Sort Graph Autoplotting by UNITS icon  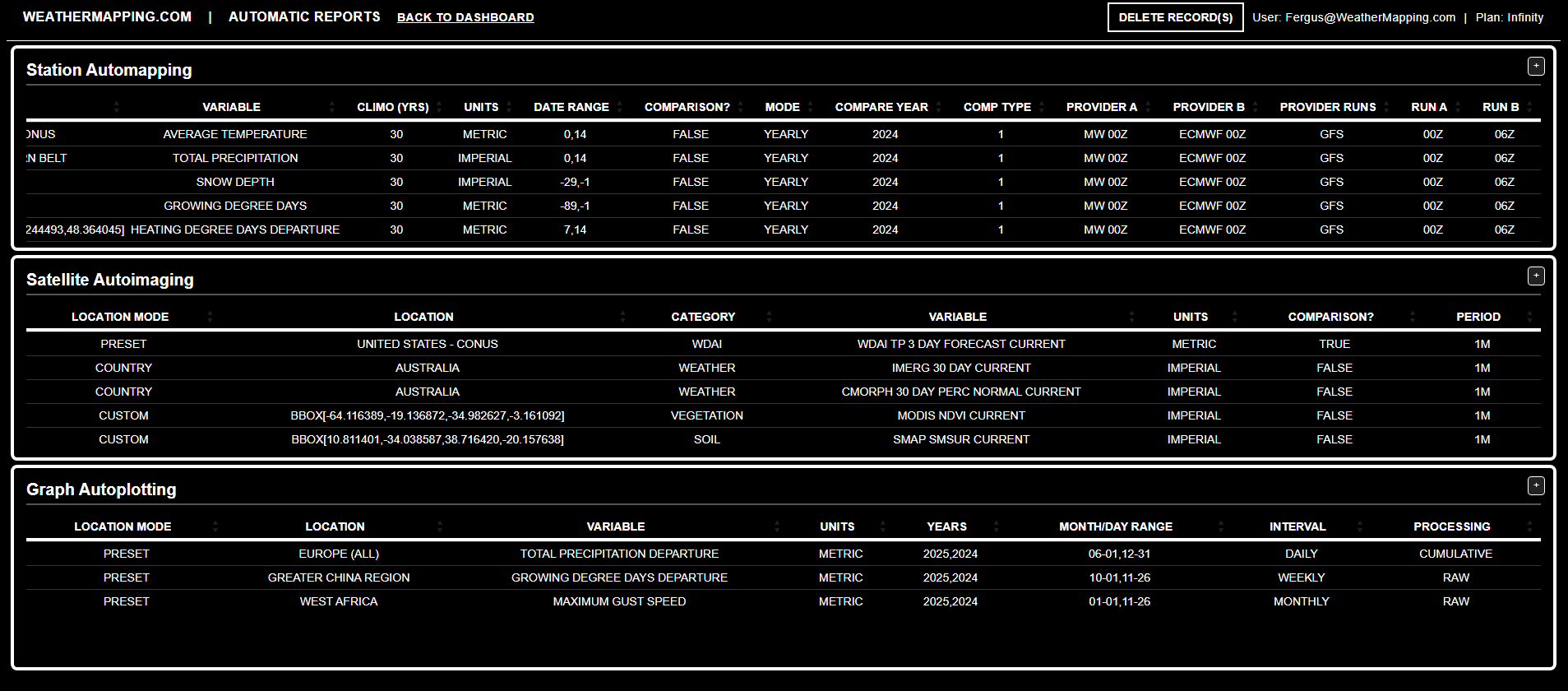pos(883,526)
